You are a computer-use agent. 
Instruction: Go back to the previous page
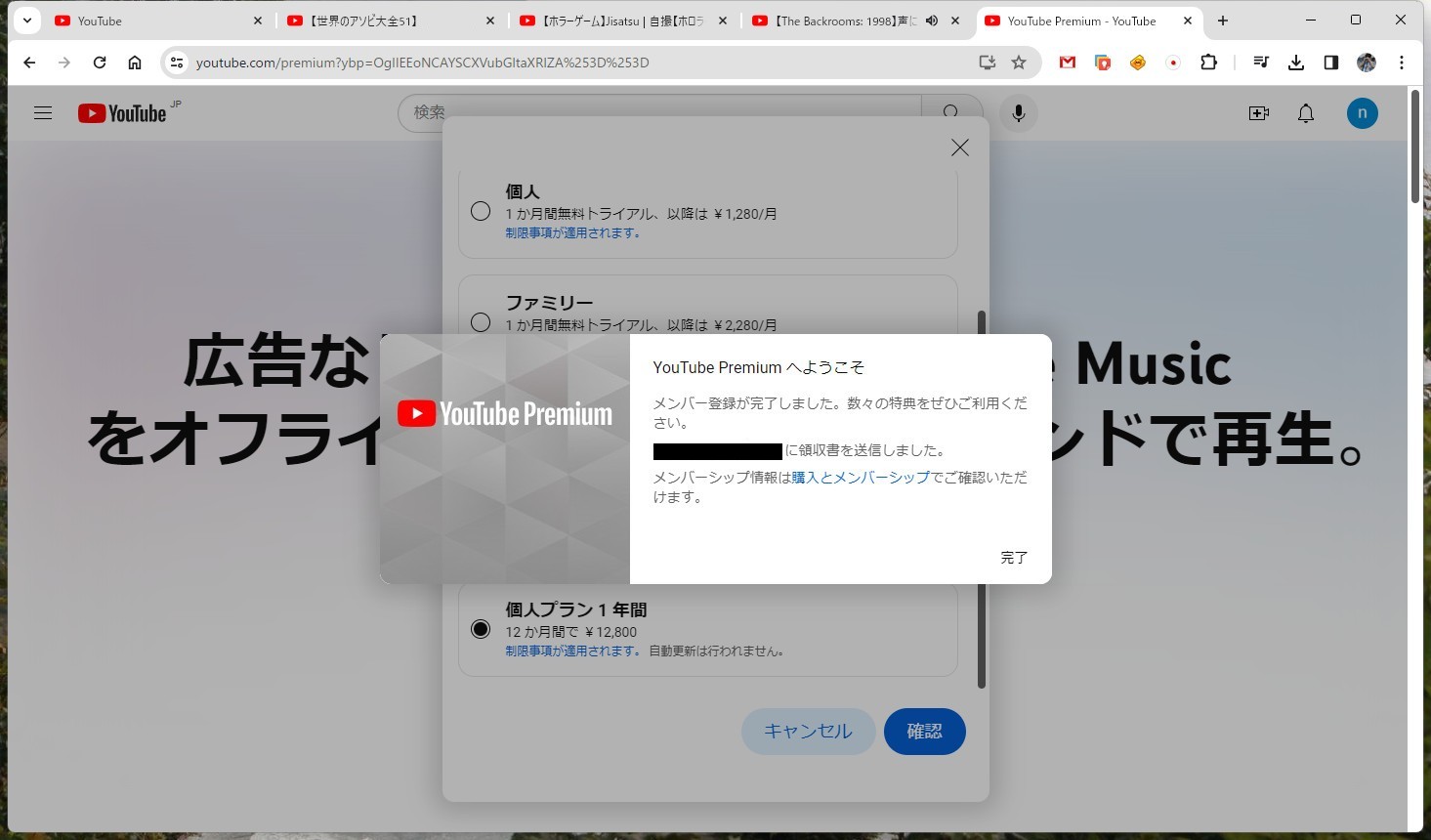coord(29,63)
